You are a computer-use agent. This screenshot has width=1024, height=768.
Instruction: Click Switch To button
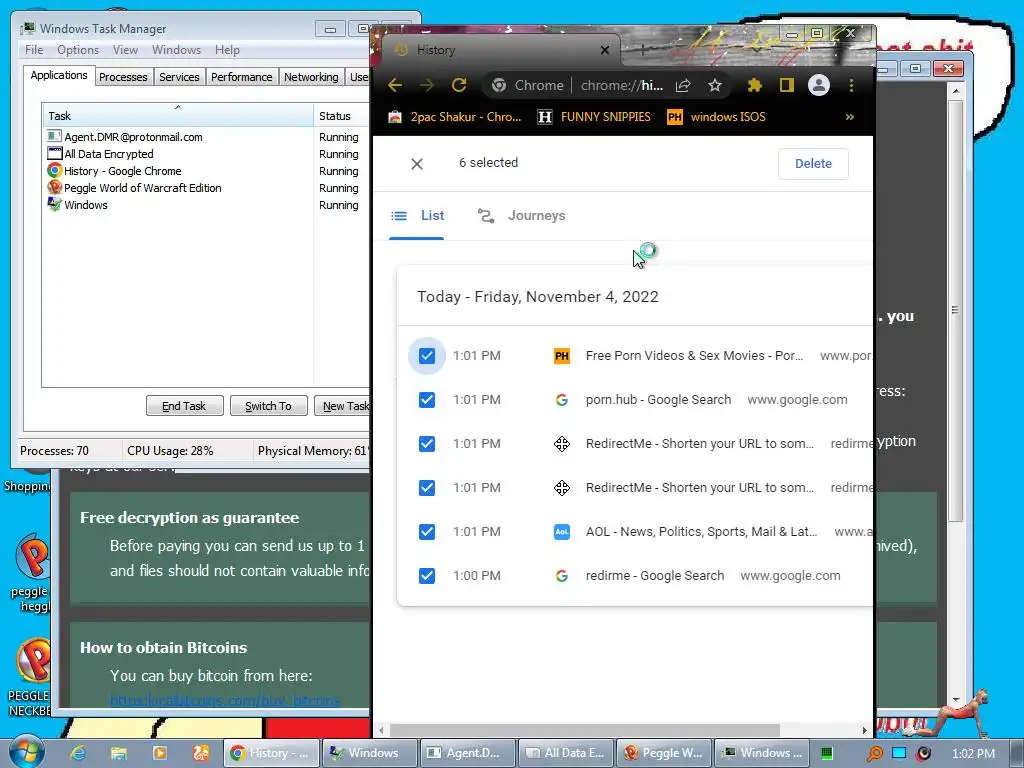pyautogui.click(x=268, y=406)
